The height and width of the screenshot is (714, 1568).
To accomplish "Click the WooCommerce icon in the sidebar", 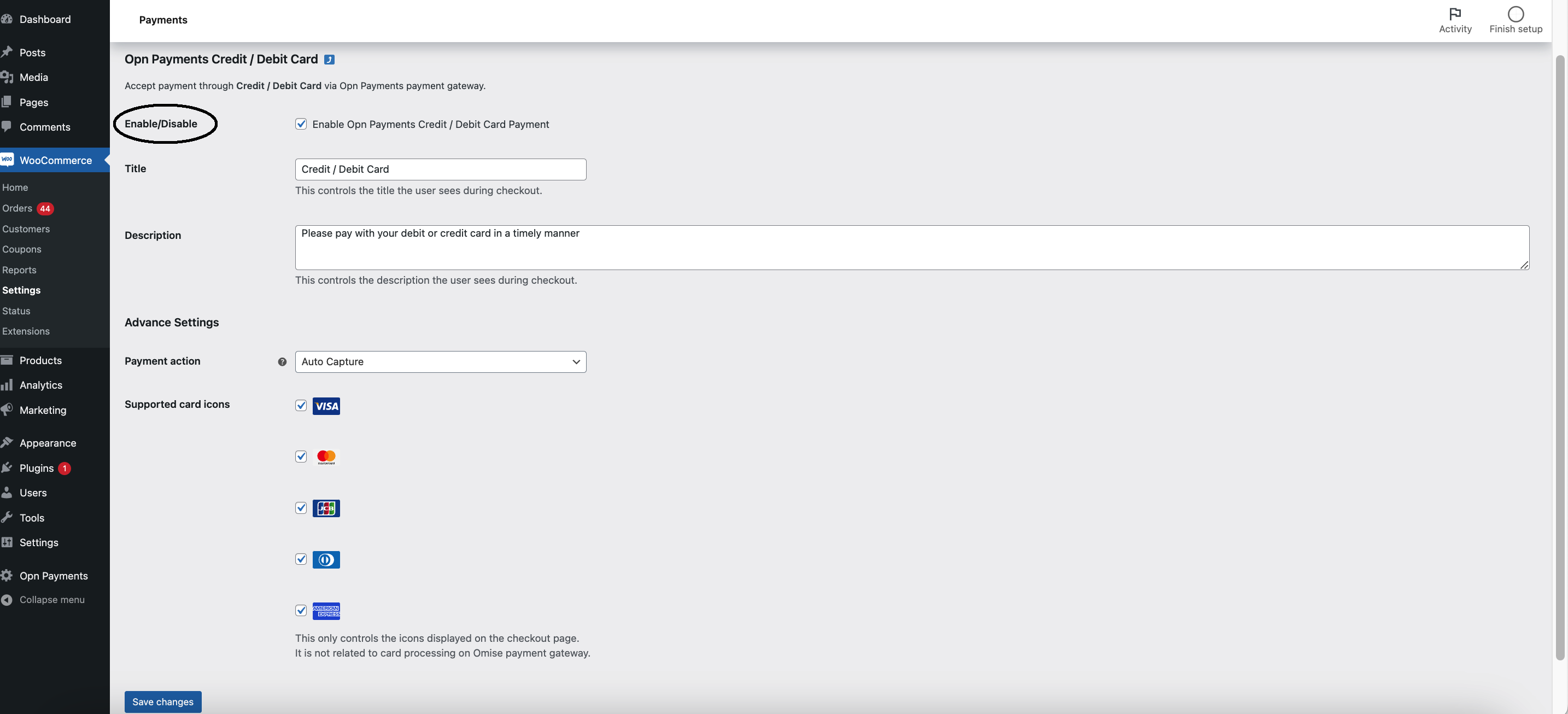I will click(x=7, y=160).
